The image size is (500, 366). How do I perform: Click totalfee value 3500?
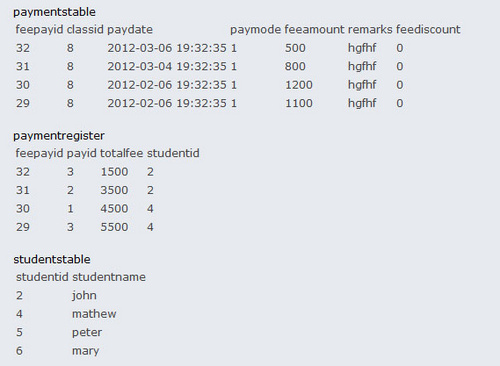click(114, 190)
